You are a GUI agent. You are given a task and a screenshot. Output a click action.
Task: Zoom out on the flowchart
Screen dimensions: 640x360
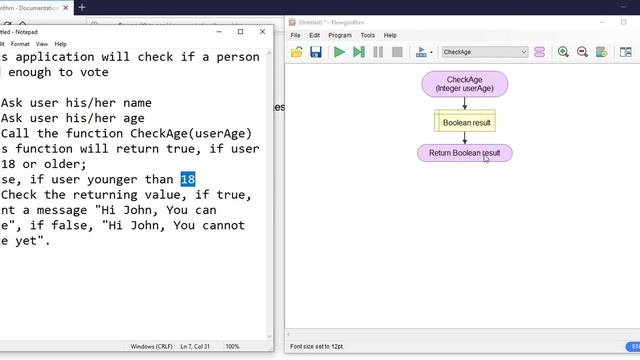click(582, 52)
